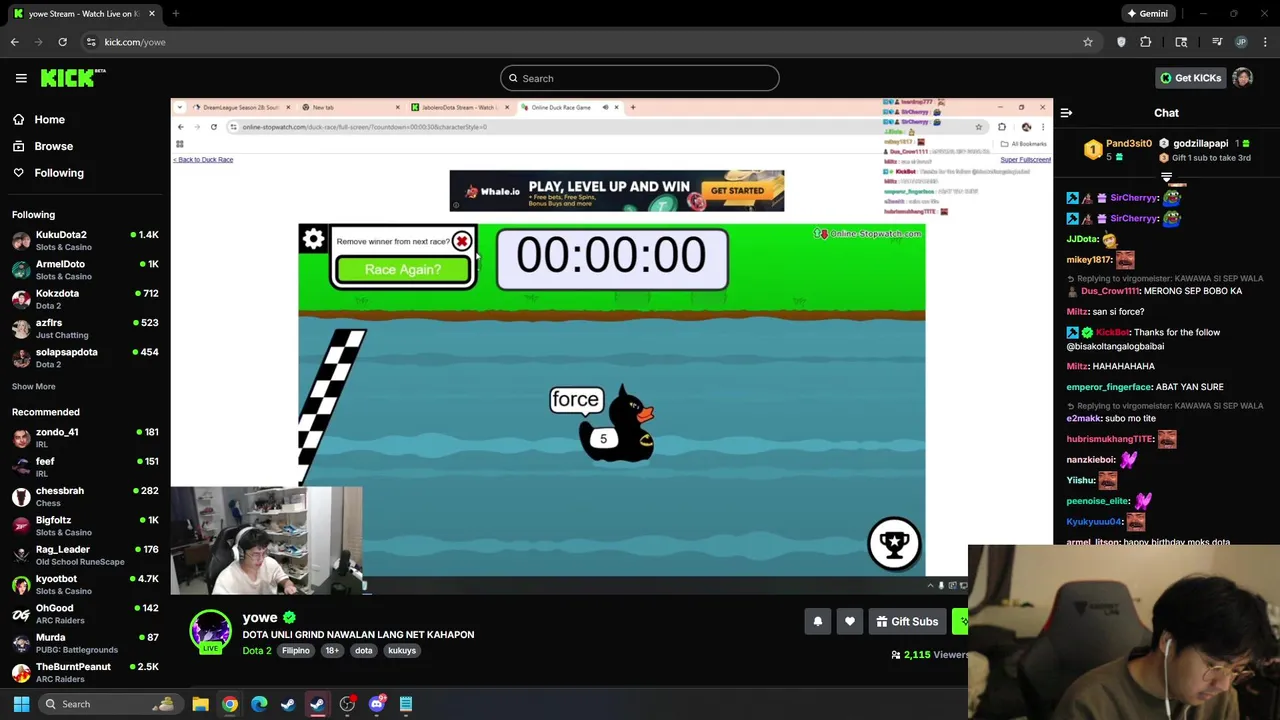Open Rag_Leader recommended channel
Image resolution: width=1280 pixels, height=720 pixels.
pos(85,555)
